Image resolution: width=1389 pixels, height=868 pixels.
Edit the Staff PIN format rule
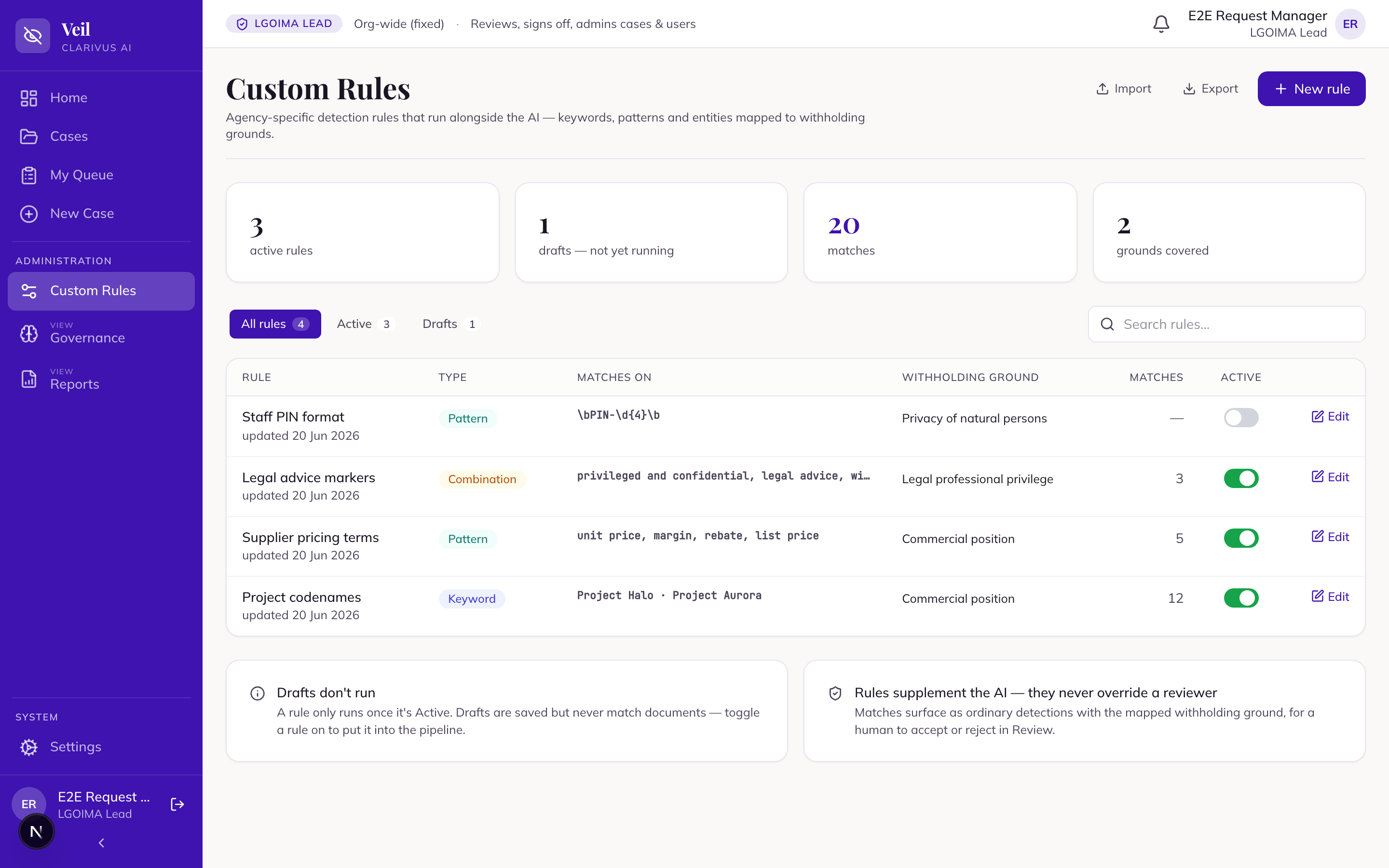click(1330, 416)
